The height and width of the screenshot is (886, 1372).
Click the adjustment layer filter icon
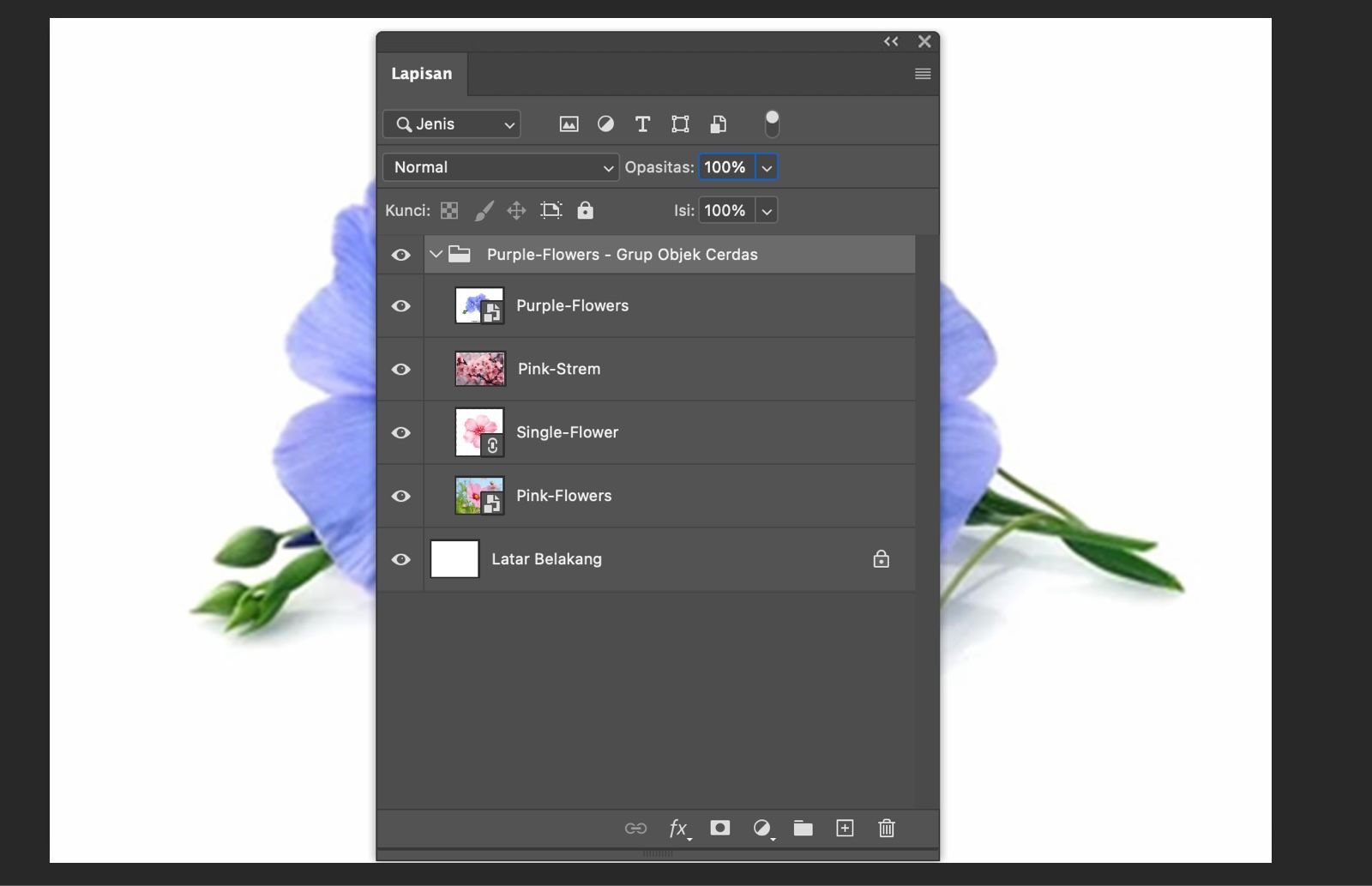pos(605,124)
